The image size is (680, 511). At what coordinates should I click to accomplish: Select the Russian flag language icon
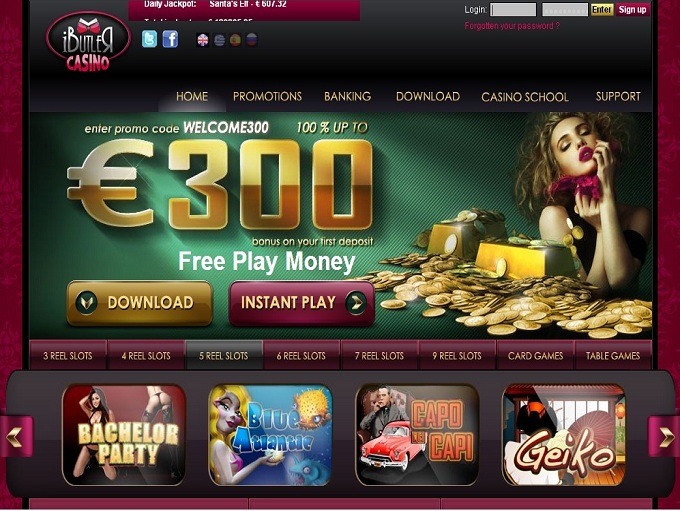tap(252, 40)
